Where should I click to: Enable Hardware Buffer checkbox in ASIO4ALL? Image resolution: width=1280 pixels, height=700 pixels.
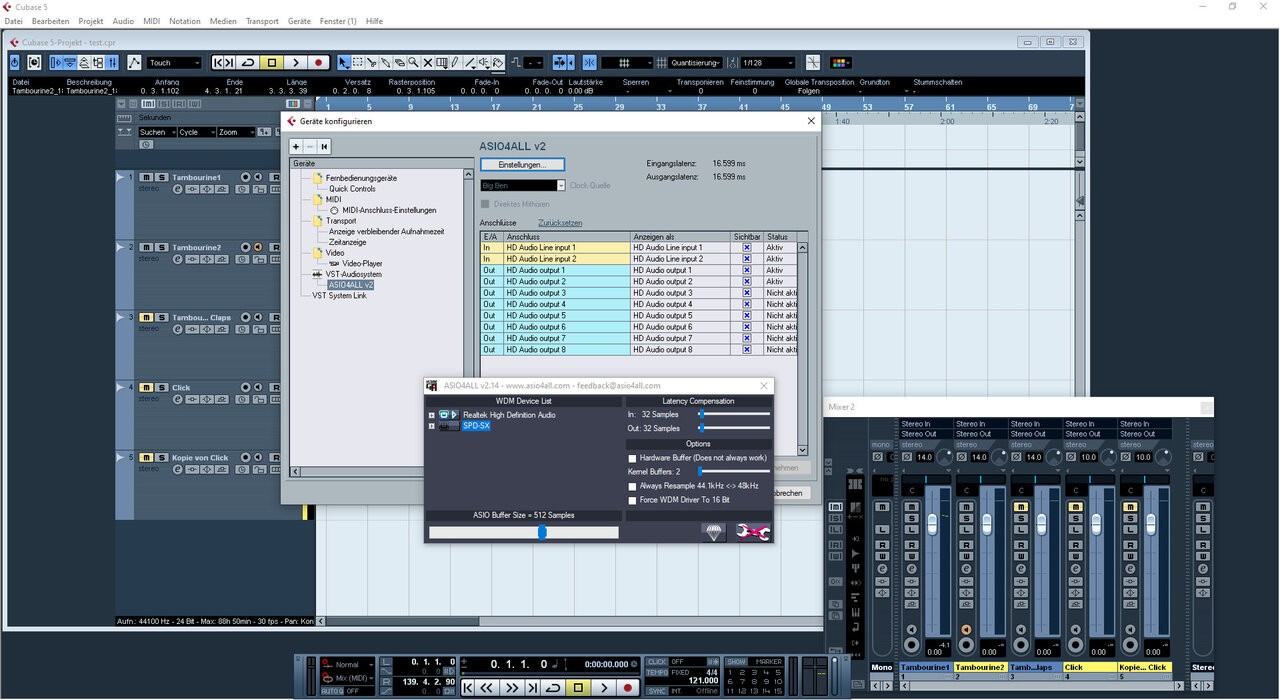(x=632, y=458)
